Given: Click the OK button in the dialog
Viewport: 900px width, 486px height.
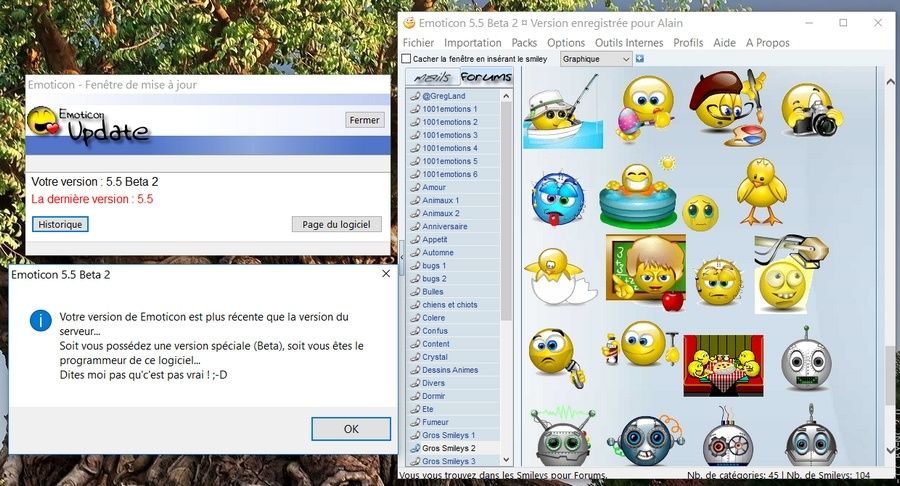Looking at the screenshot, I should (x=351, y=429).
